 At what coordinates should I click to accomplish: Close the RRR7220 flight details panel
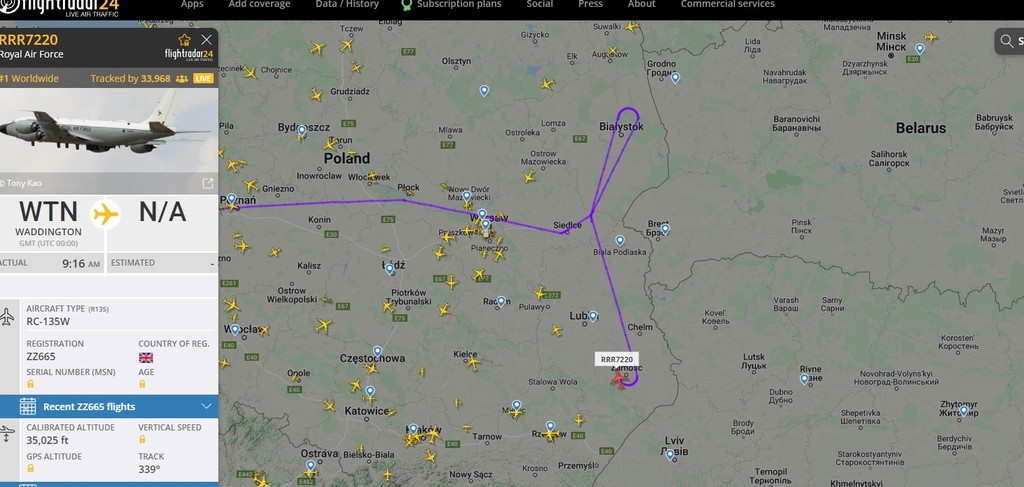(206, 40)
